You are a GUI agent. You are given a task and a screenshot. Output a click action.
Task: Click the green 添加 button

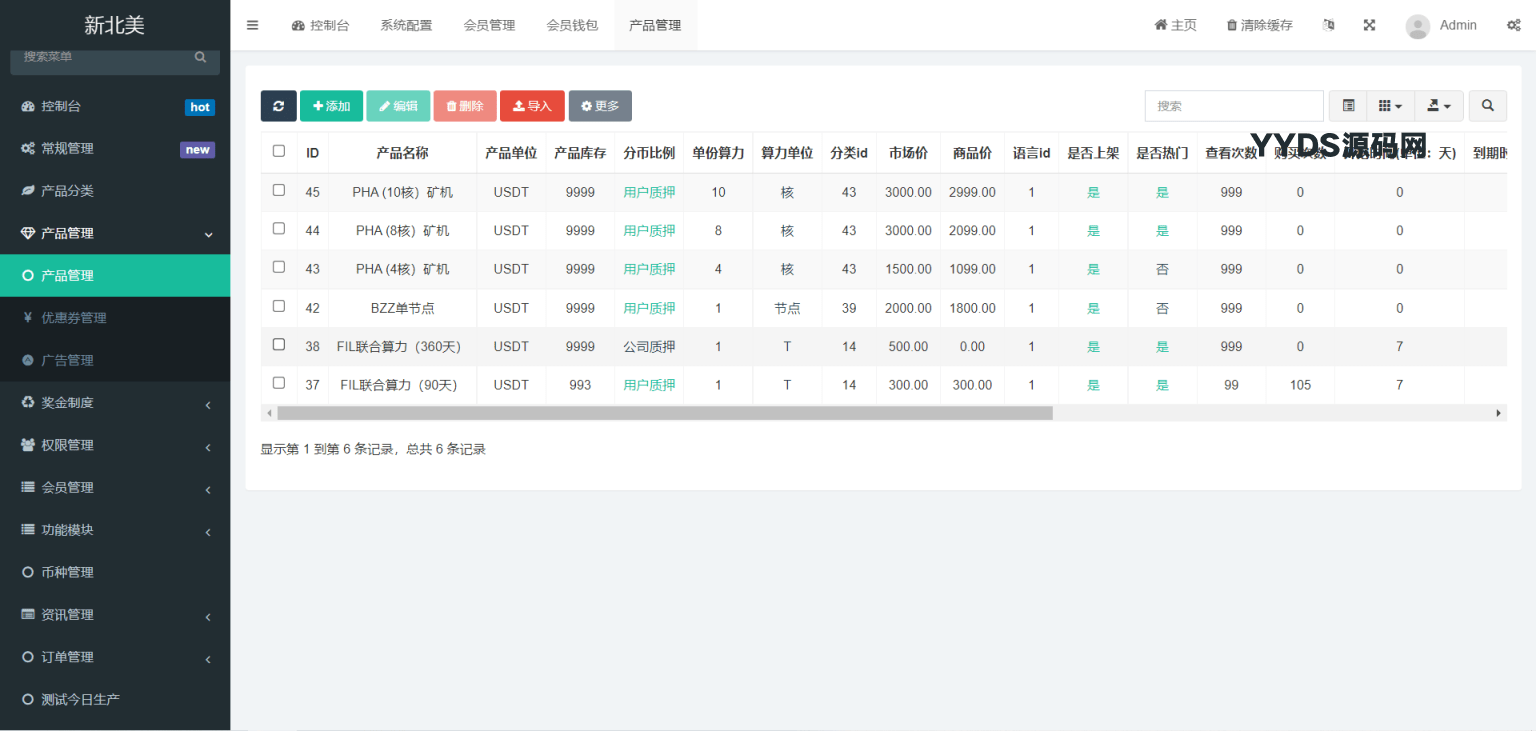click(331, 106)
